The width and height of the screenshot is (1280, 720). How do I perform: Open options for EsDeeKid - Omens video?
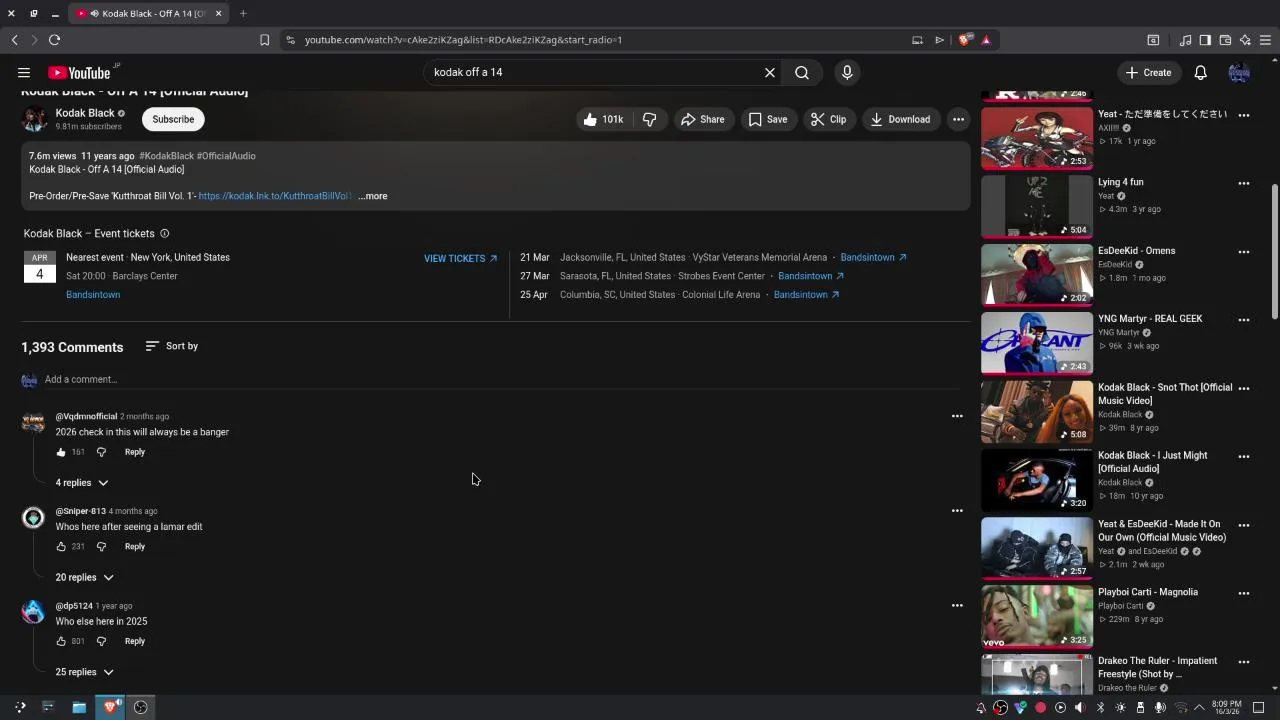coord(1244,252)
